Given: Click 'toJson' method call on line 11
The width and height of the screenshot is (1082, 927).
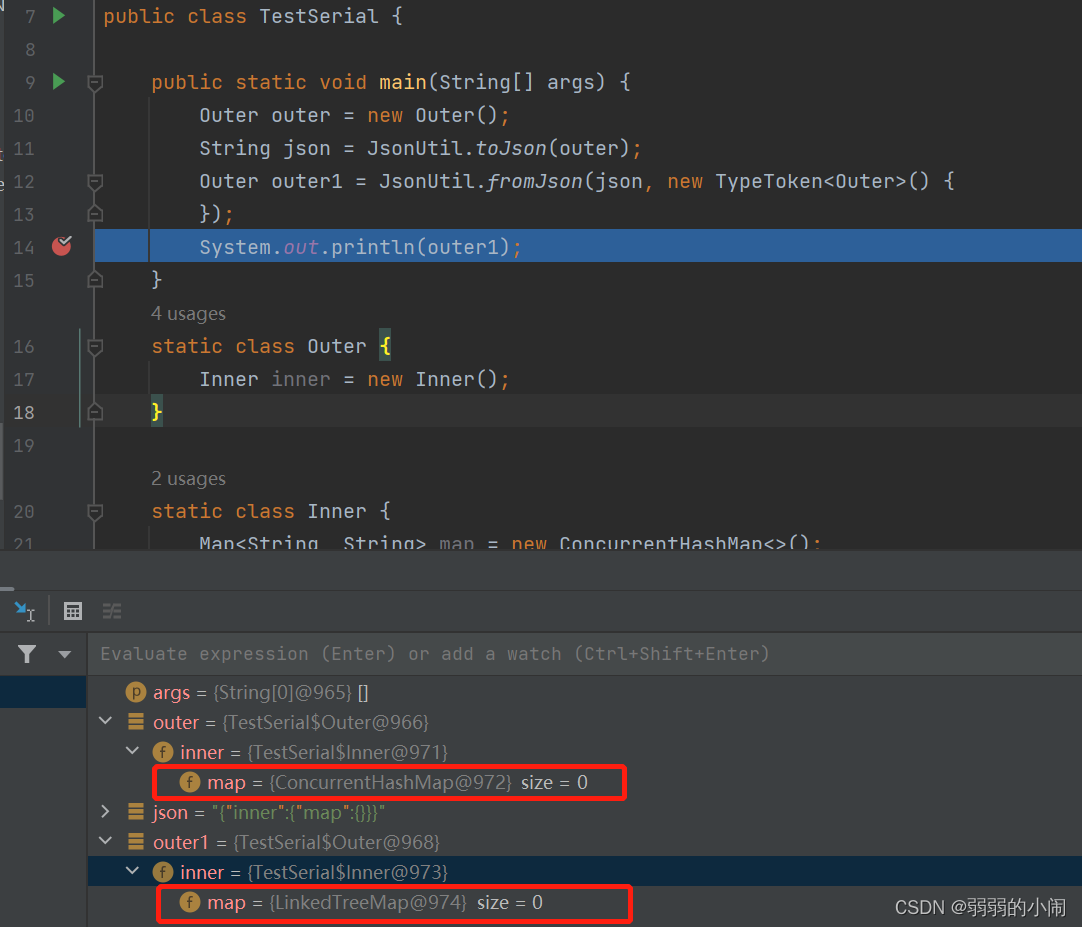Looking at the screenshot, I should [x=511, y=148].
